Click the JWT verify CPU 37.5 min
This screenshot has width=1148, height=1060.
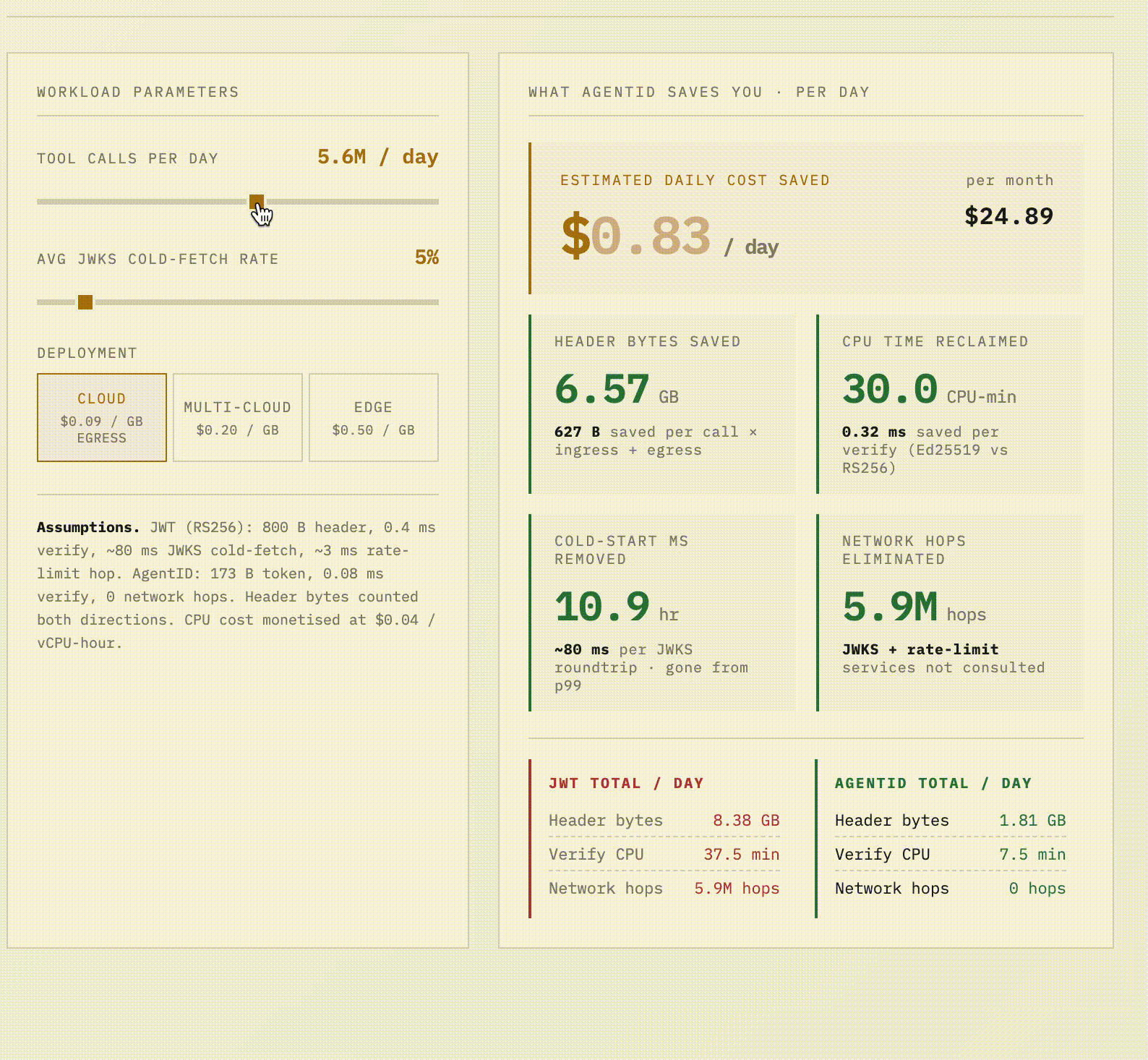tap(742, 855)
